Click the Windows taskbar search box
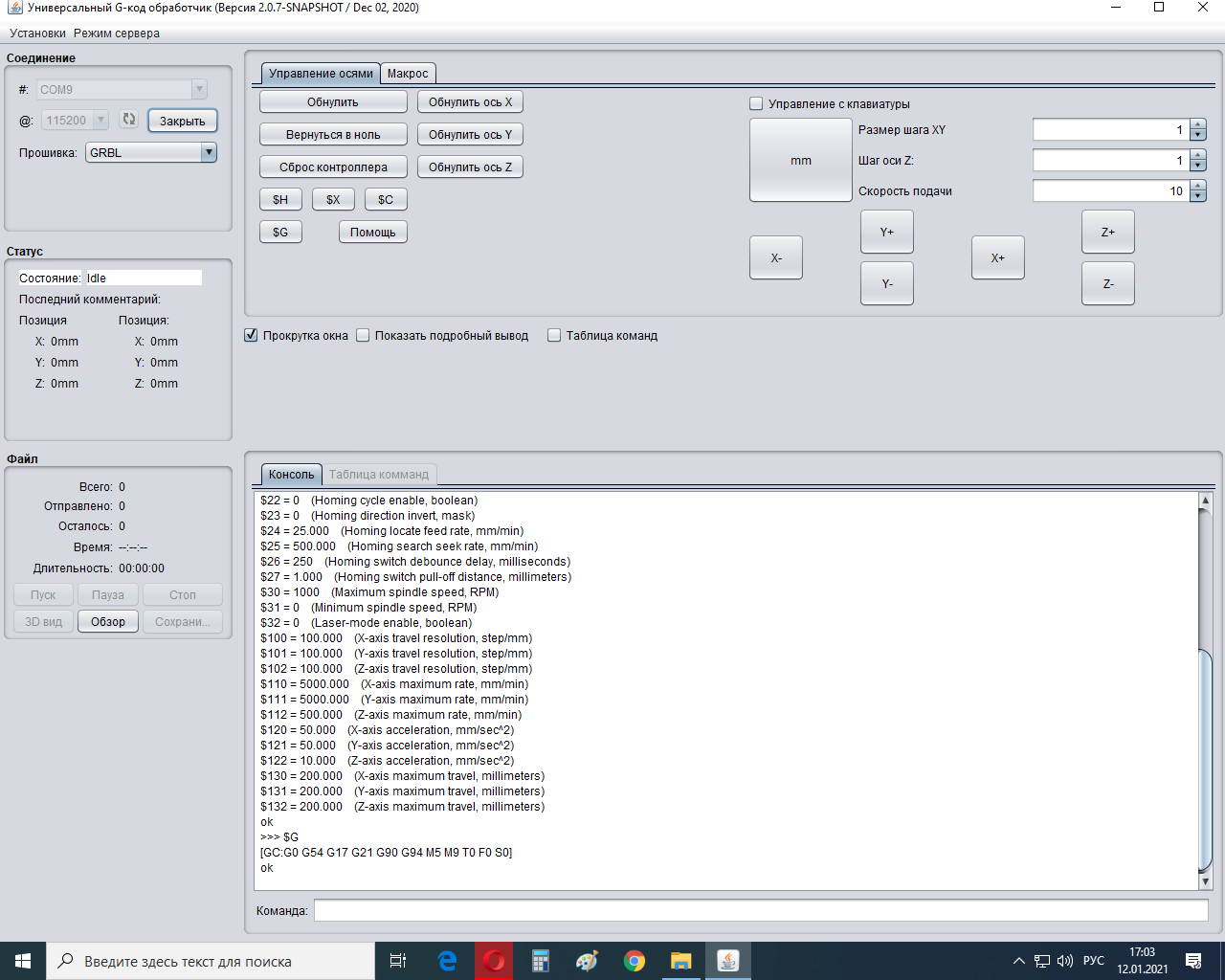Image resolution: width=1225 pixels, height=980 pixels. click(x=211, y=961)
